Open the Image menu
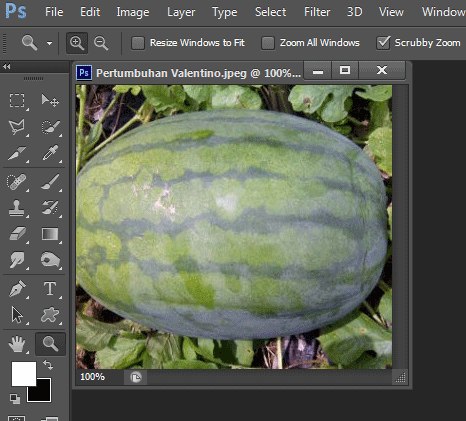This screenshot has height=421, width=466. pos(133,12)
